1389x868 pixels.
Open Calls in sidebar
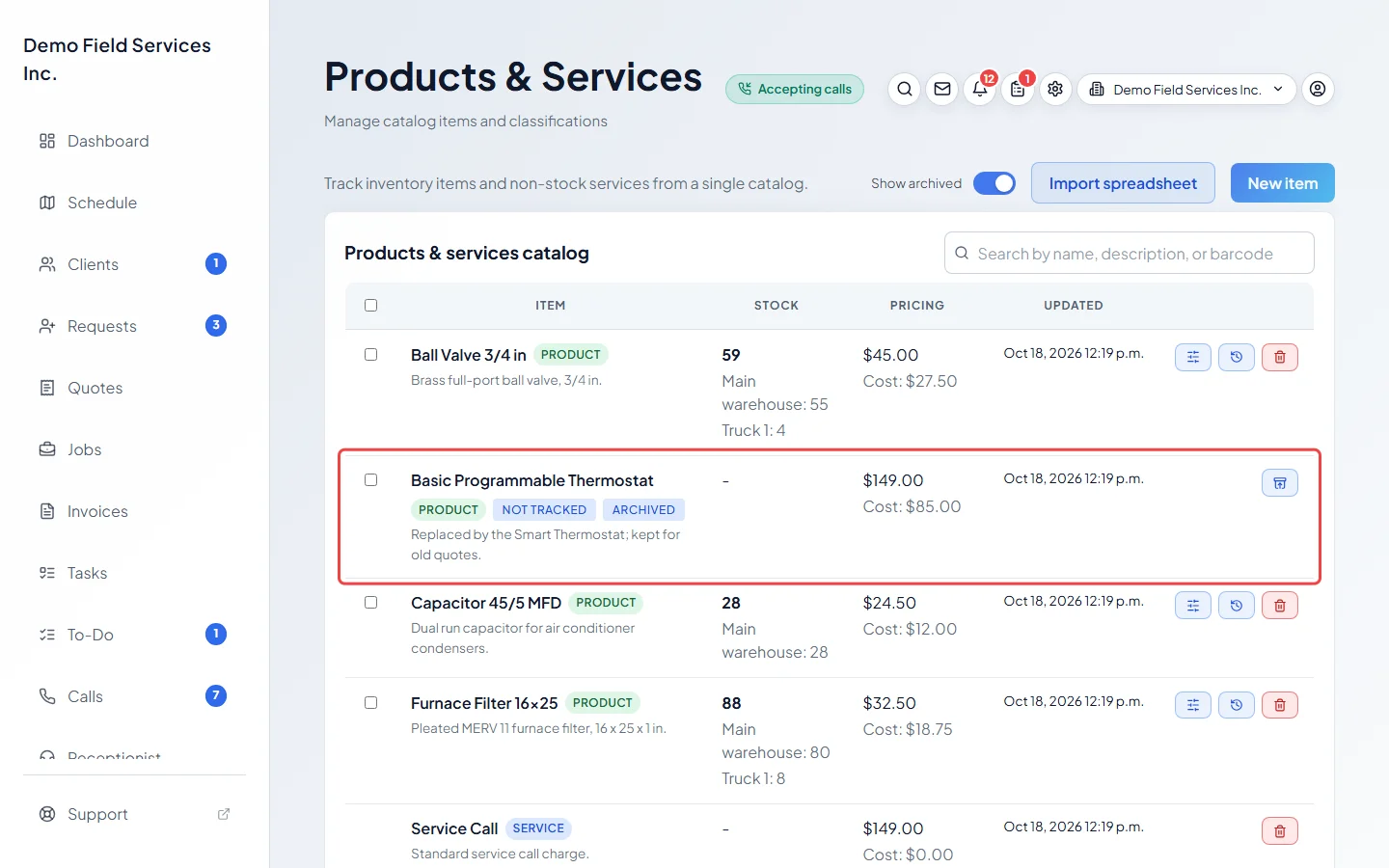[x=134, y=696]
